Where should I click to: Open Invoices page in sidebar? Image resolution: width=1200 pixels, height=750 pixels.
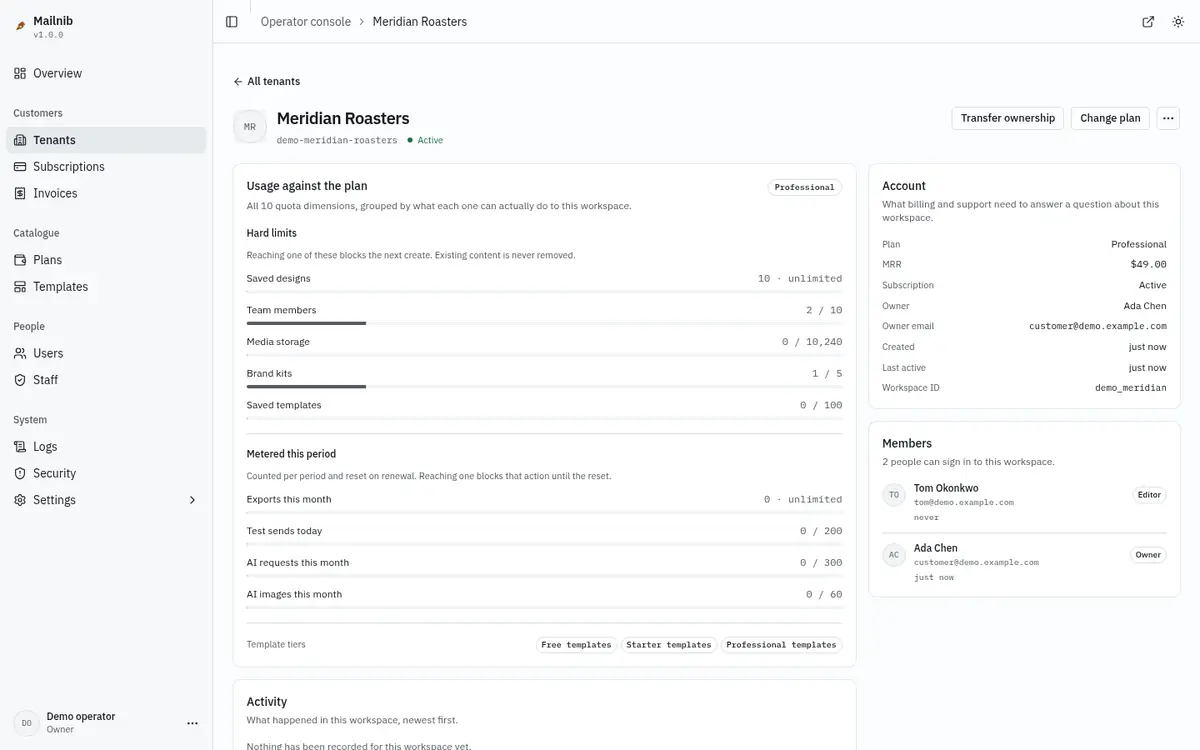pos(106,193)
